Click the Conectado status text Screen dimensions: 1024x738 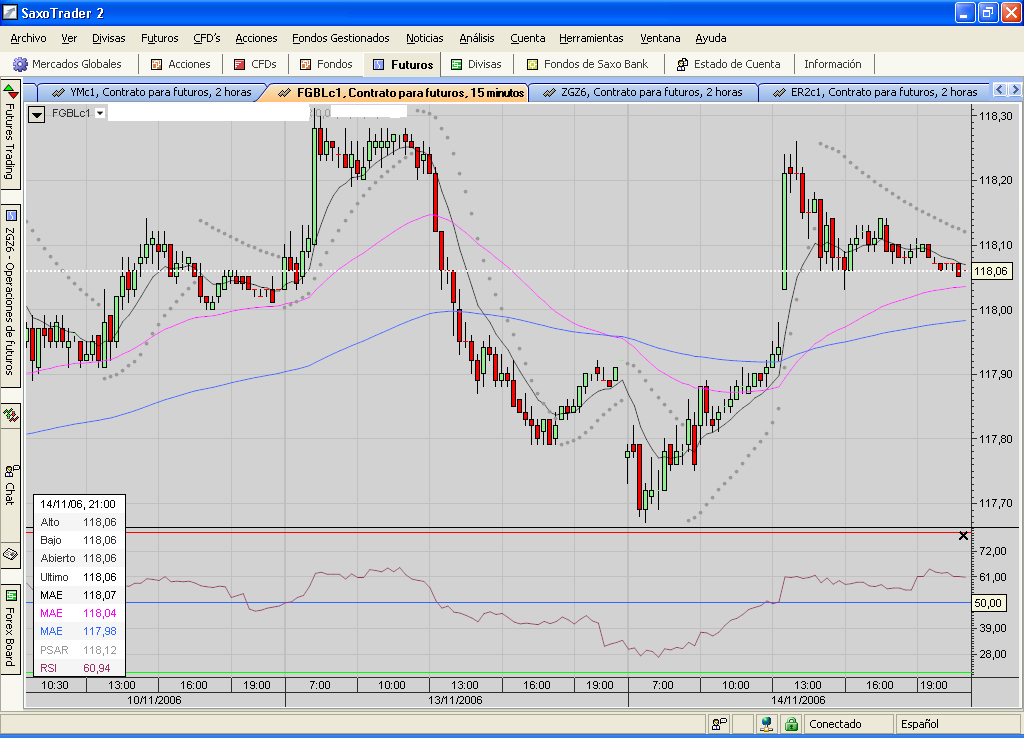835,724
